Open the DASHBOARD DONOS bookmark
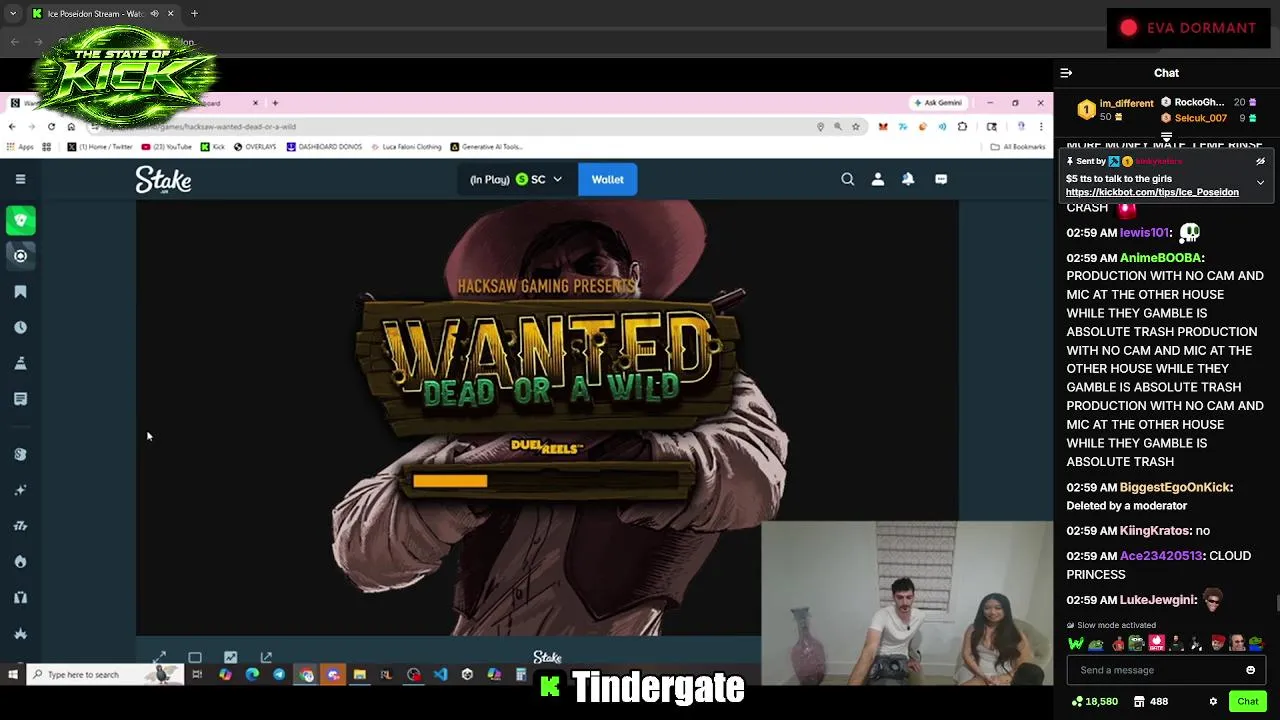 click(324, 147)
